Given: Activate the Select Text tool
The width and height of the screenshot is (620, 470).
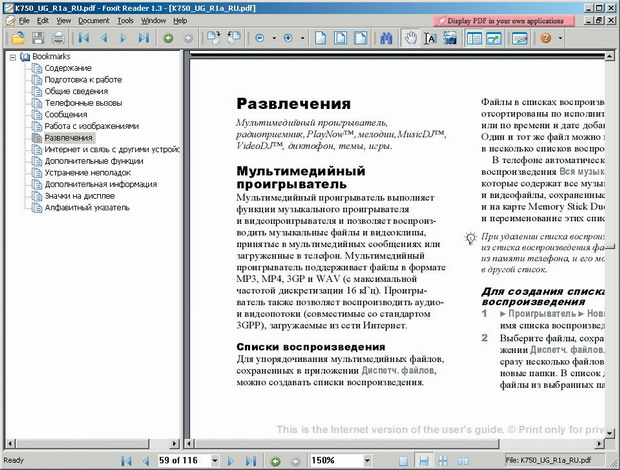Looking at the screenshot, I should 430,38.
